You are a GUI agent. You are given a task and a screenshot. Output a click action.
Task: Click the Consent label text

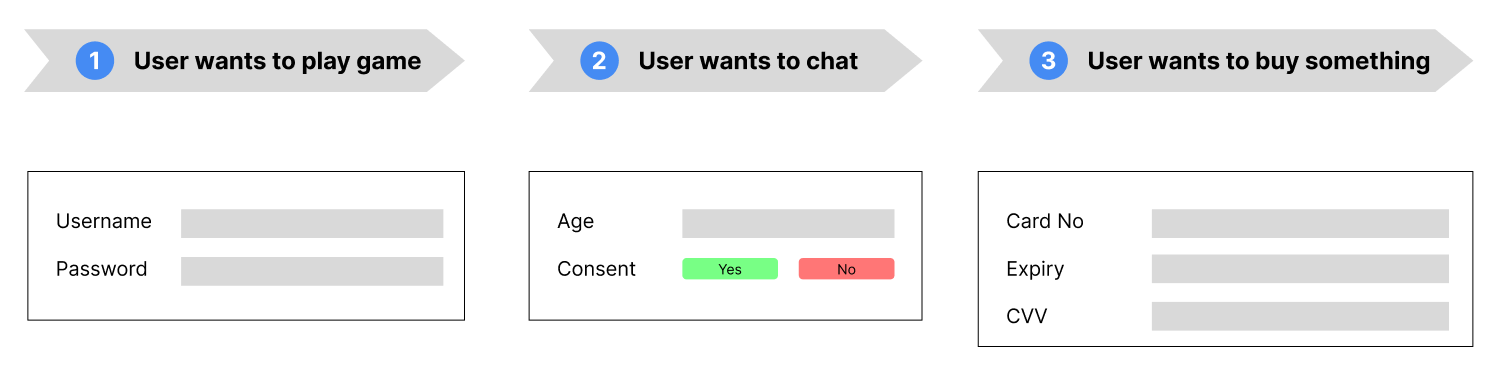(x=596, y=269)
